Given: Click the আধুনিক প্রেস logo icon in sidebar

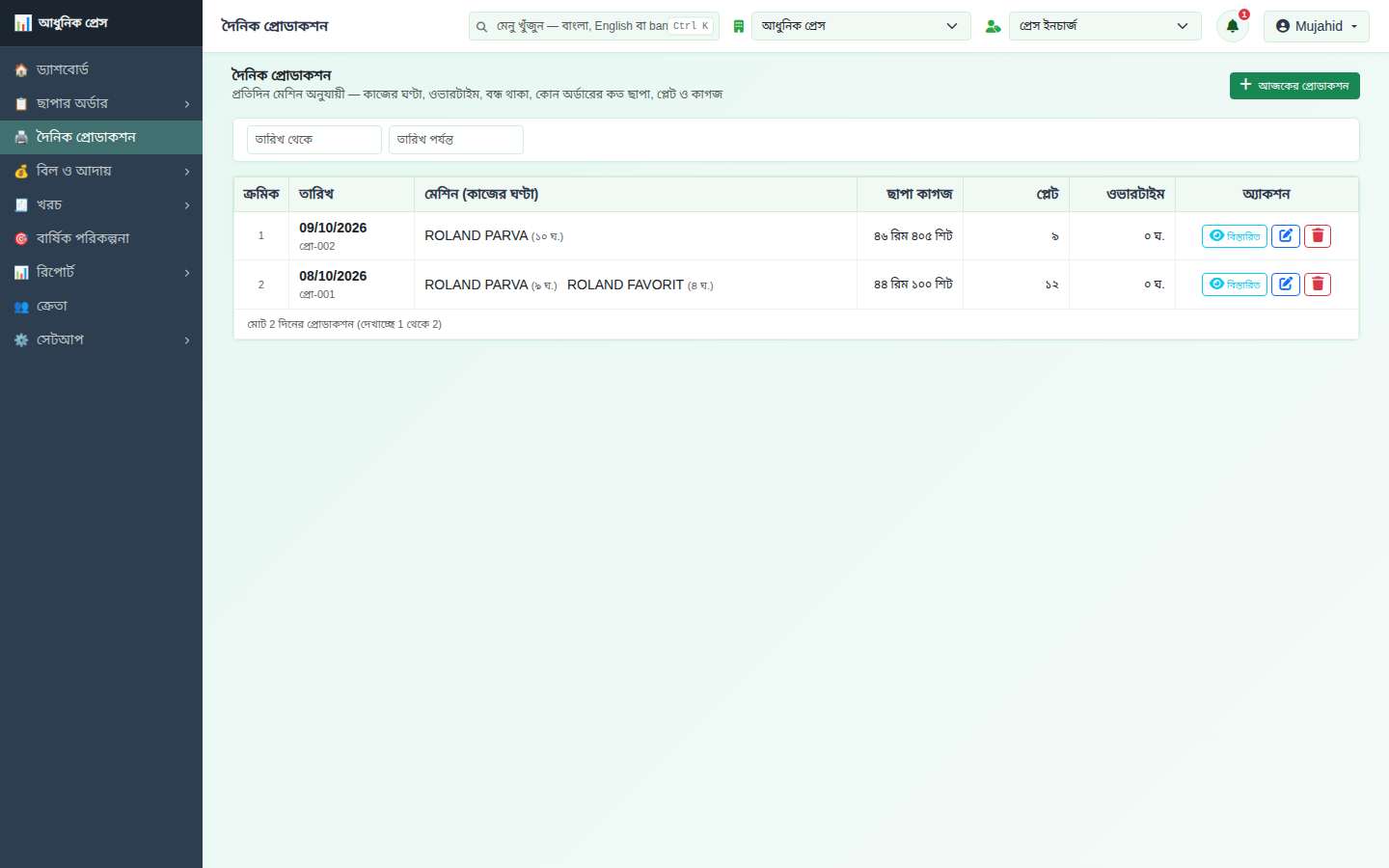Looking at the screenshot, I should 23,23.
